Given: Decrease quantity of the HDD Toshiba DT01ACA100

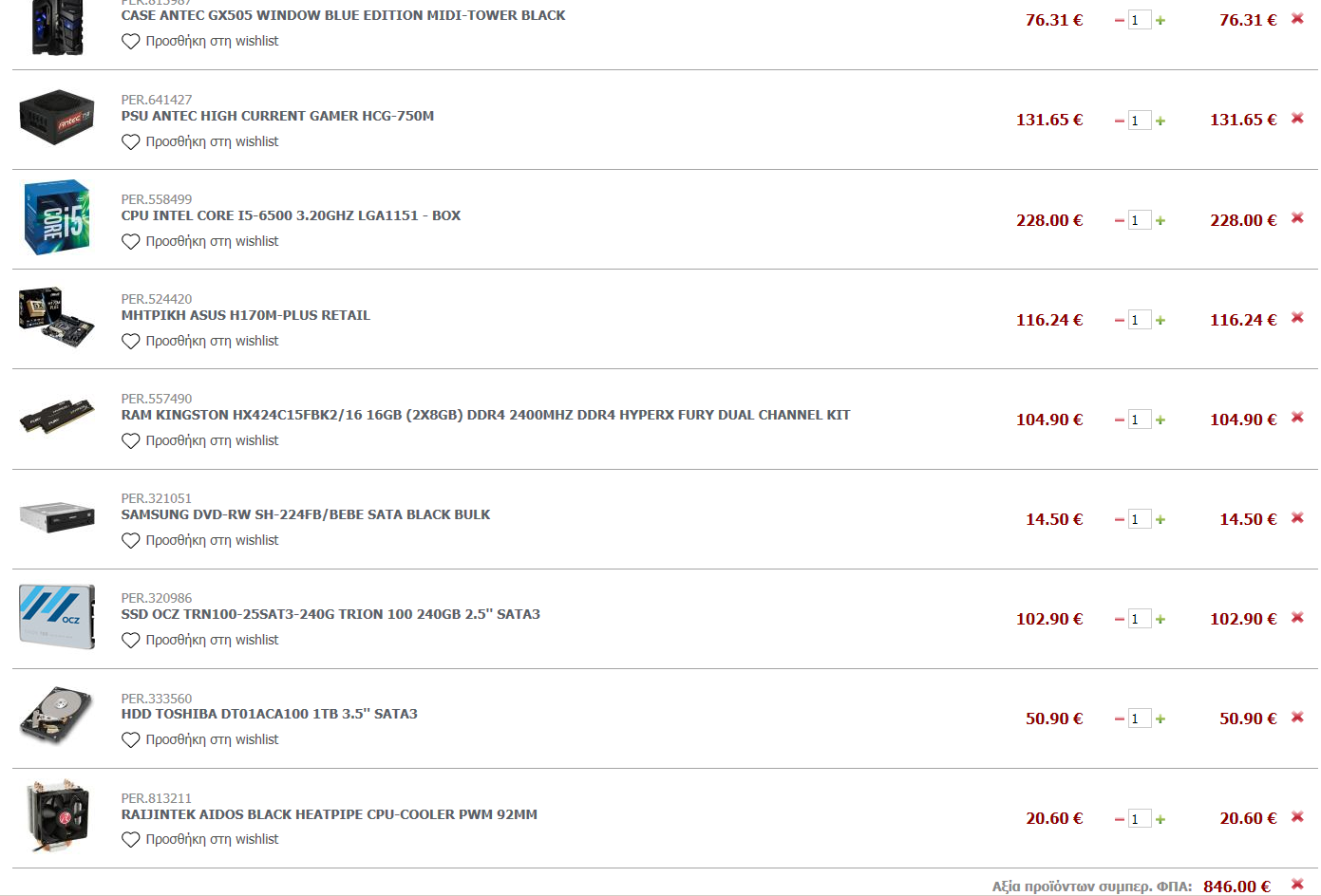Looking at the screenshot, I should [x=1119, y=719].
